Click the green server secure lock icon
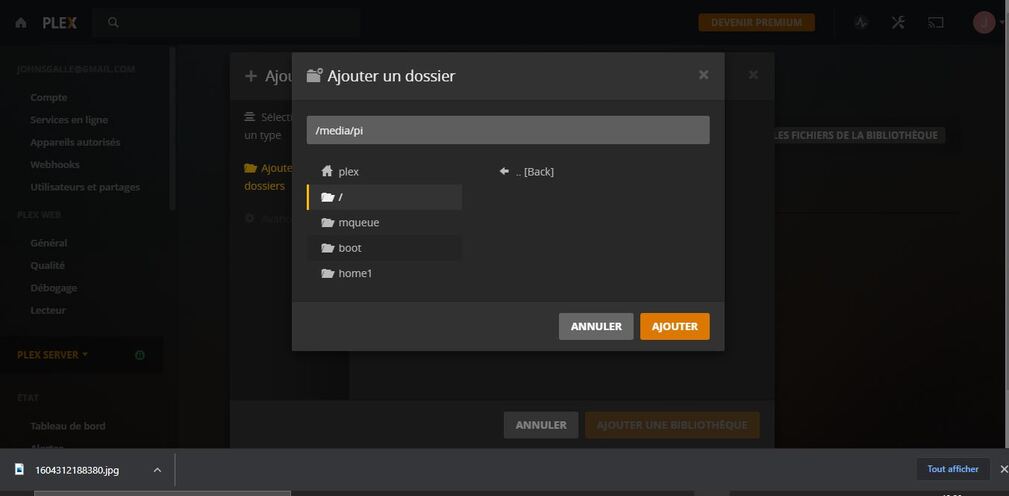 [x=140, y=355]
